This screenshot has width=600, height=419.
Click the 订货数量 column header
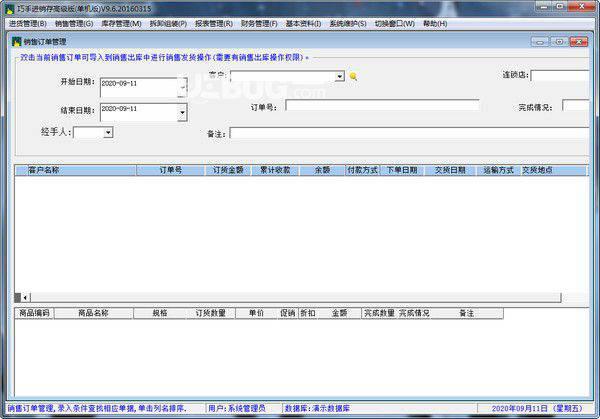pos(210,313)
